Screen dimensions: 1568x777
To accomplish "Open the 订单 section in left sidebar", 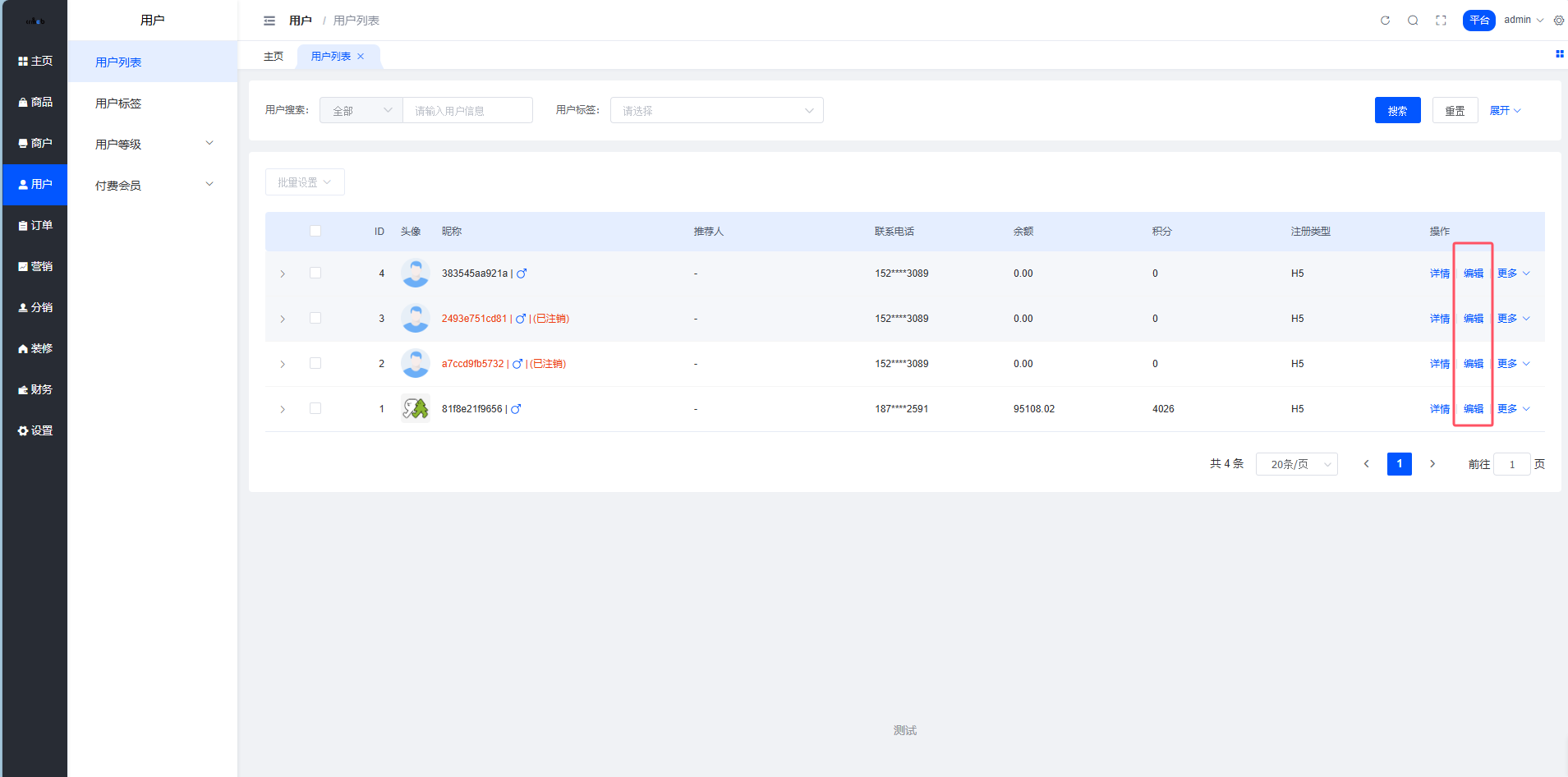I will click(35, 225).
